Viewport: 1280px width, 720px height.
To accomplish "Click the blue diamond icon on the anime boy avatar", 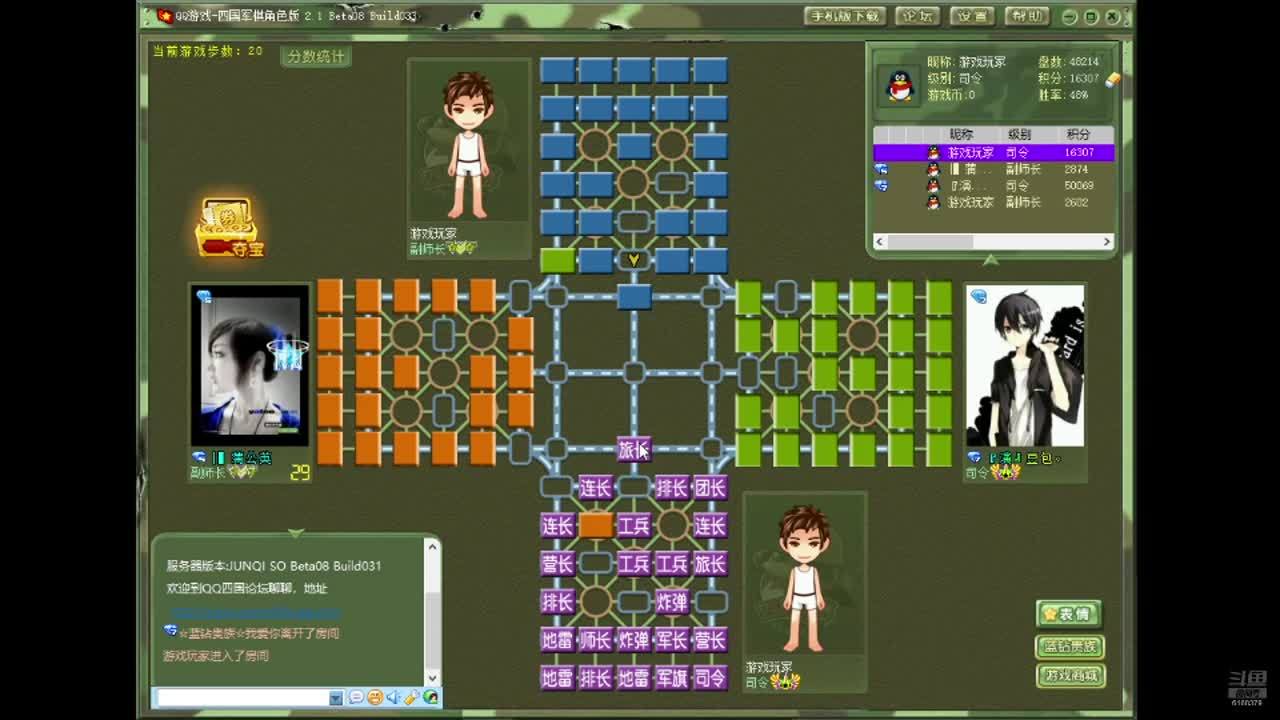I will pos(979,296).
